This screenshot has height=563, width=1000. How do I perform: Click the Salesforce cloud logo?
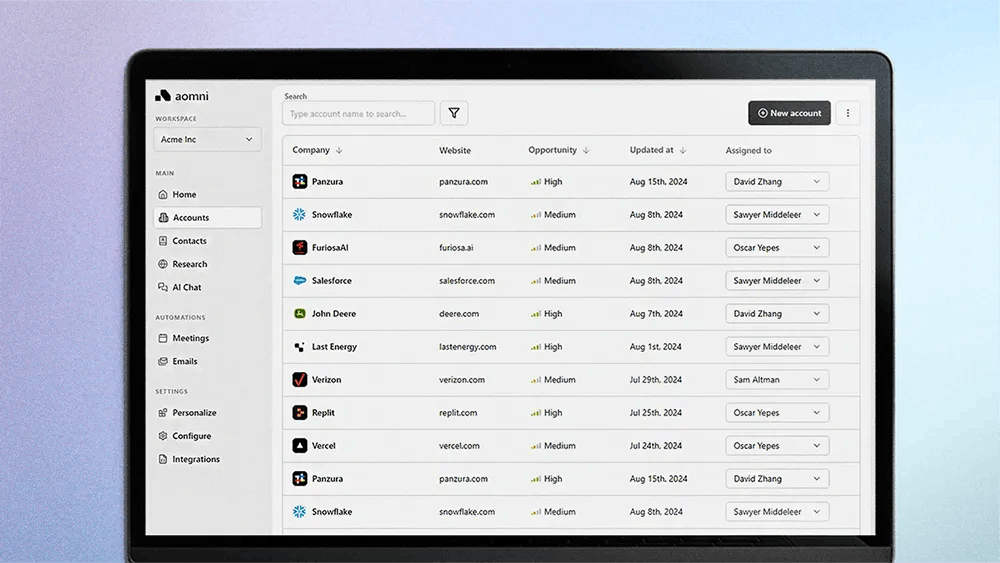point(300,281)
